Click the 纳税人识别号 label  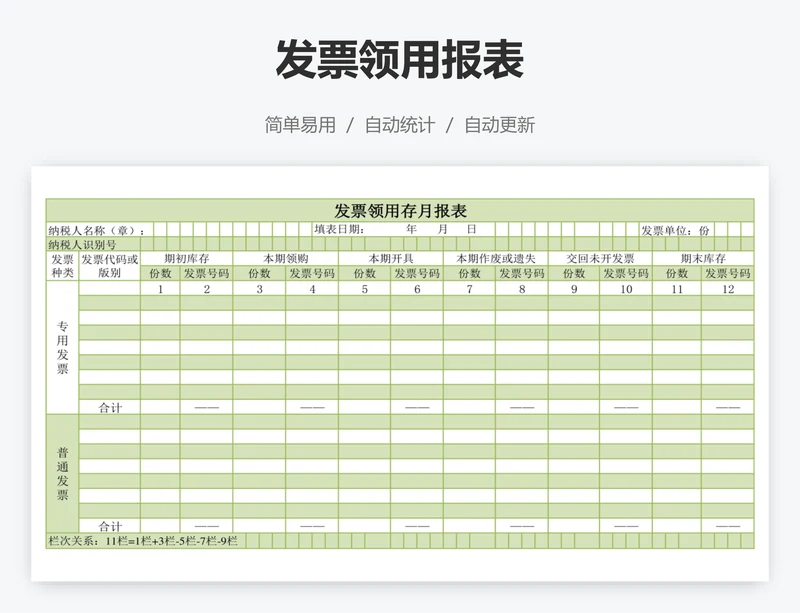(82, 244)
